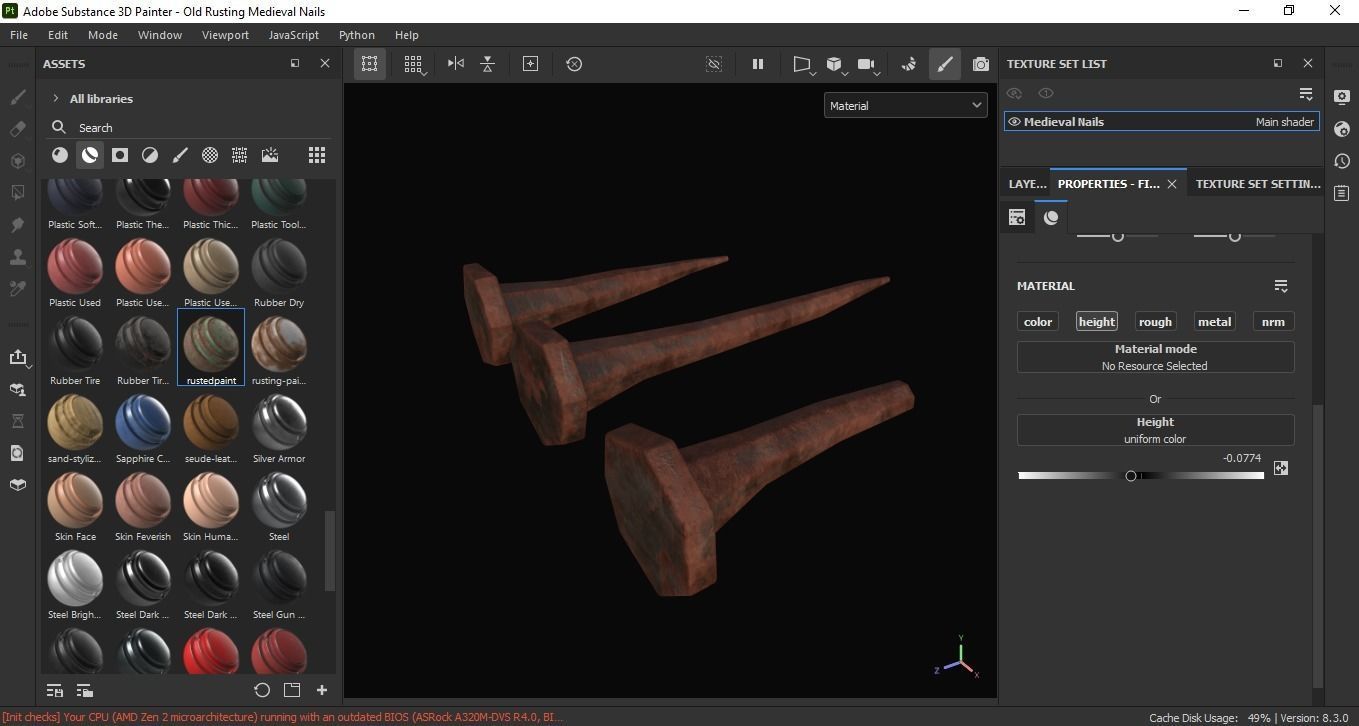Open the Log panel icon on right dock
The height and width of the screenshot is (726, 1359).
click(1342, 193)
